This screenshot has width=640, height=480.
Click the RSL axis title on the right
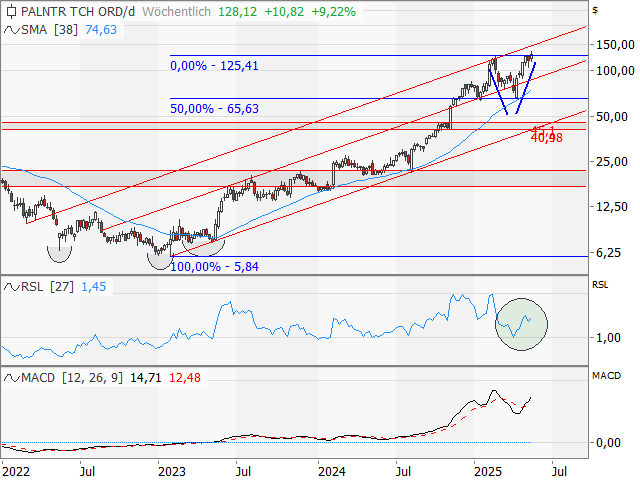pos(600,284)
